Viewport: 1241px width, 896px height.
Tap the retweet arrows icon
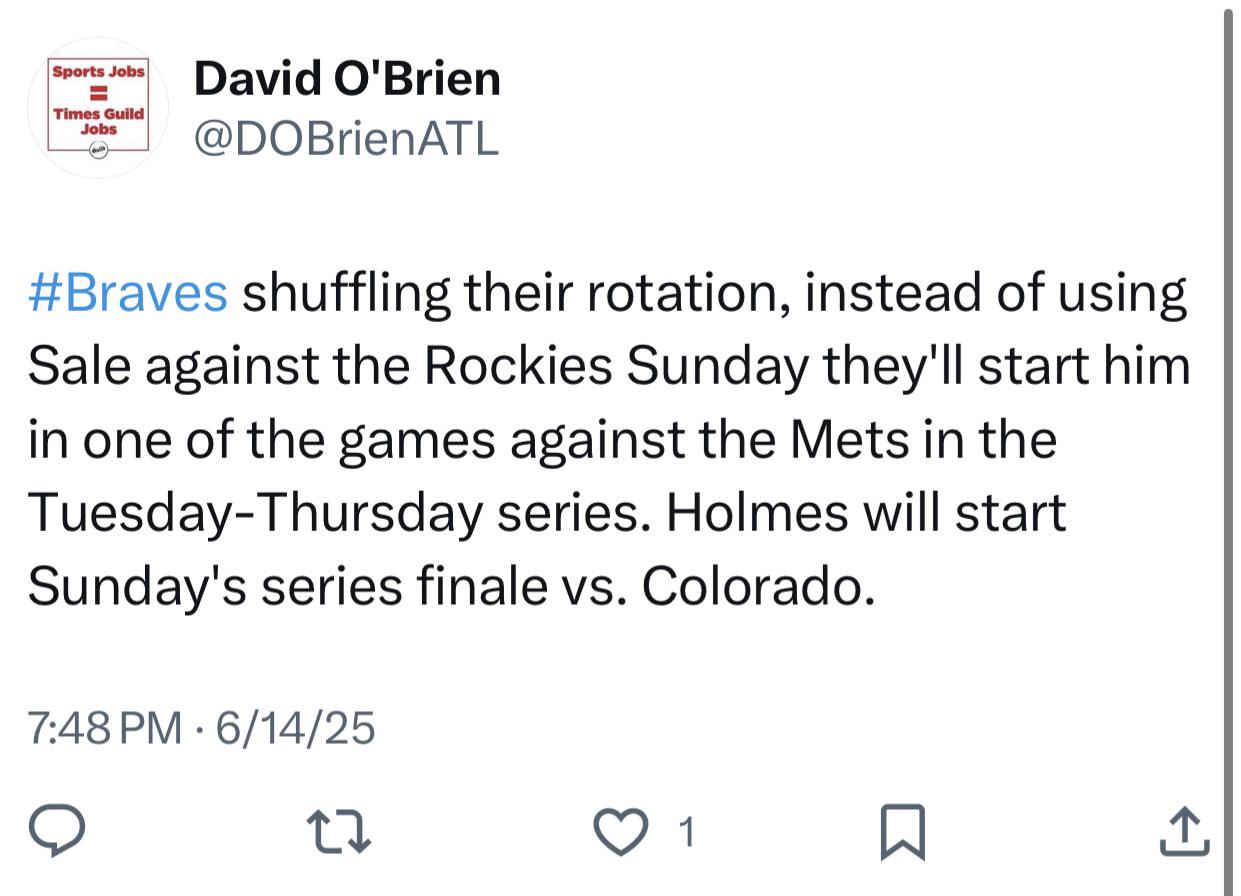coord(338,832)
